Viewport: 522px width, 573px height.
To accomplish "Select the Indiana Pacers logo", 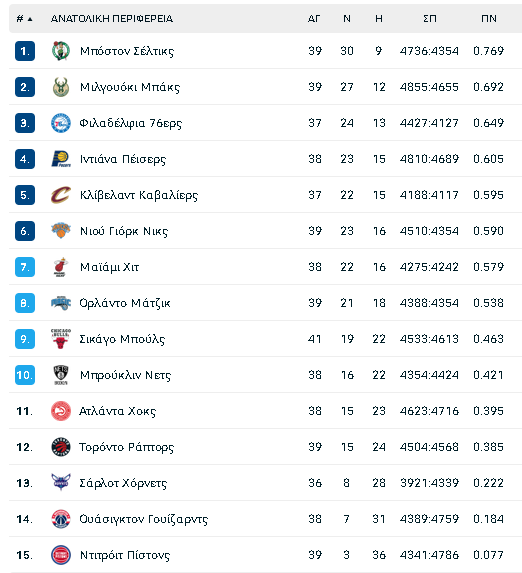I will 61,159.
